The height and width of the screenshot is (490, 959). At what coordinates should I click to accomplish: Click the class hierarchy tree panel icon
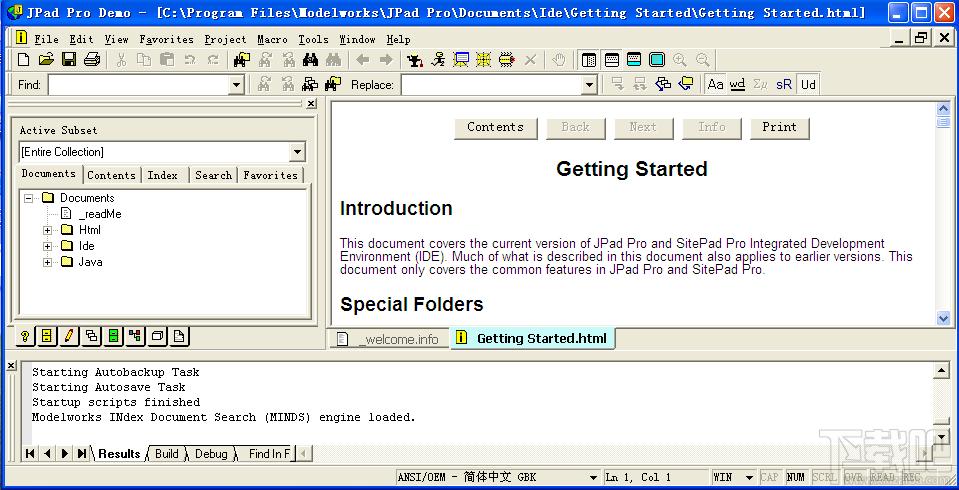coord(135,336)
